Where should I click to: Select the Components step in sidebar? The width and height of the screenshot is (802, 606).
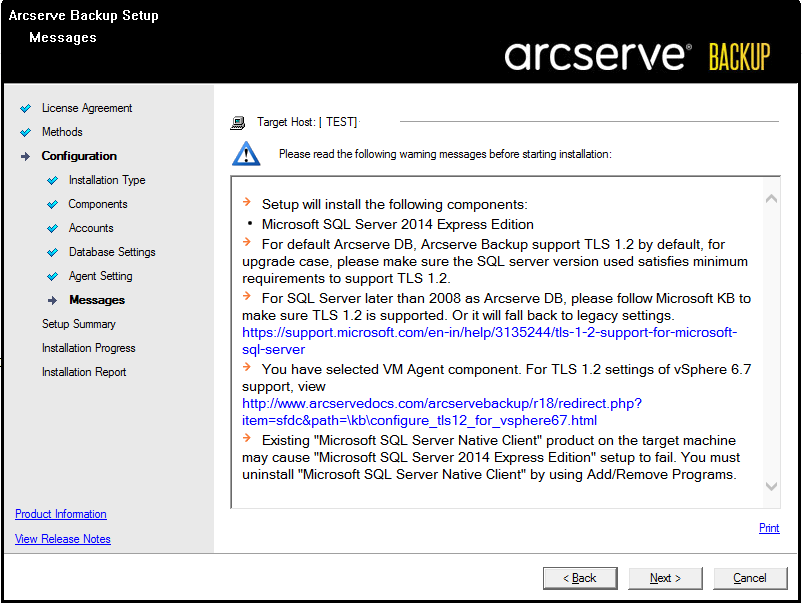tap(98, 204)
